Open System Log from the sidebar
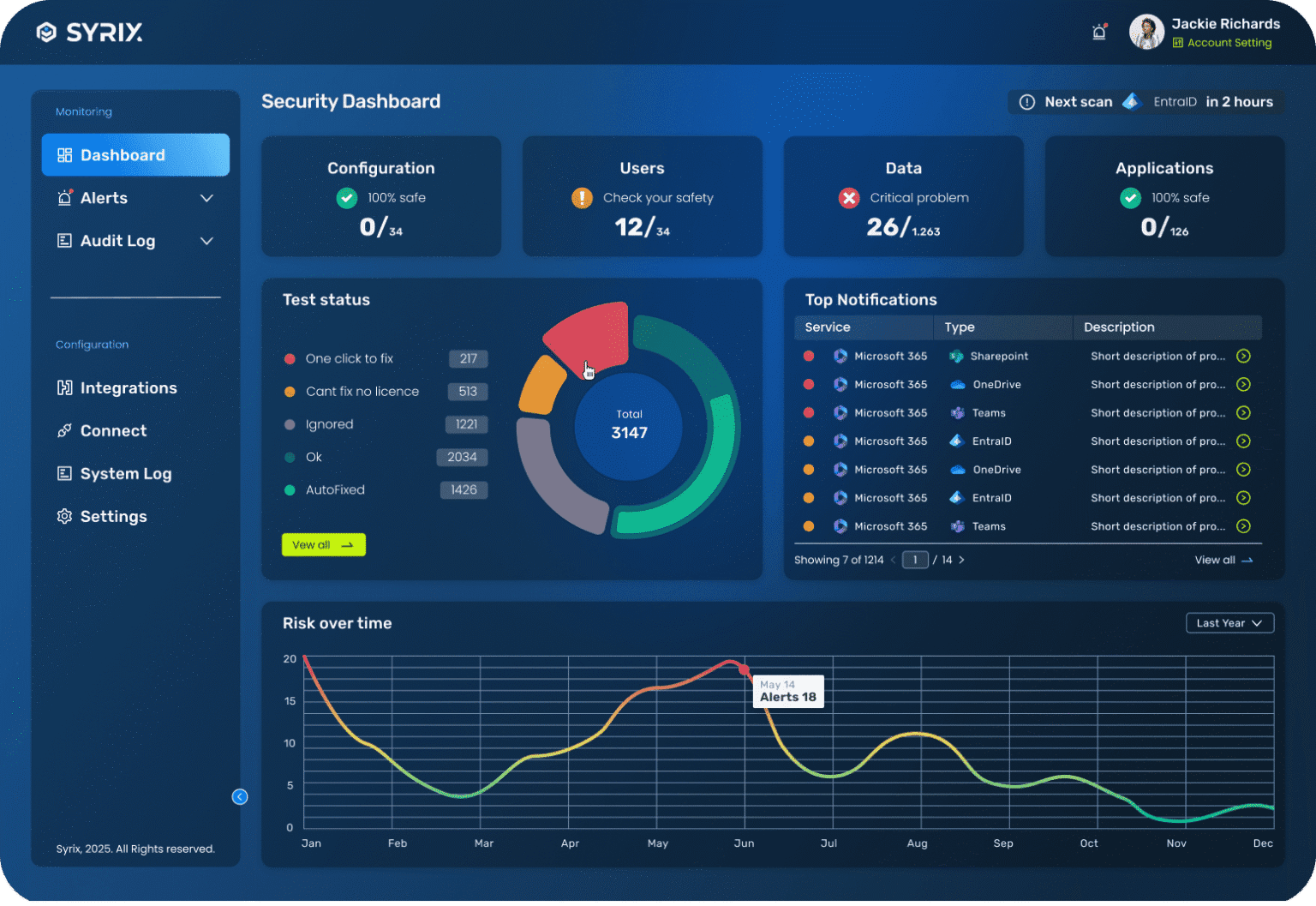The width and height of the screenshot is (1316, 906). click(125, 473)
